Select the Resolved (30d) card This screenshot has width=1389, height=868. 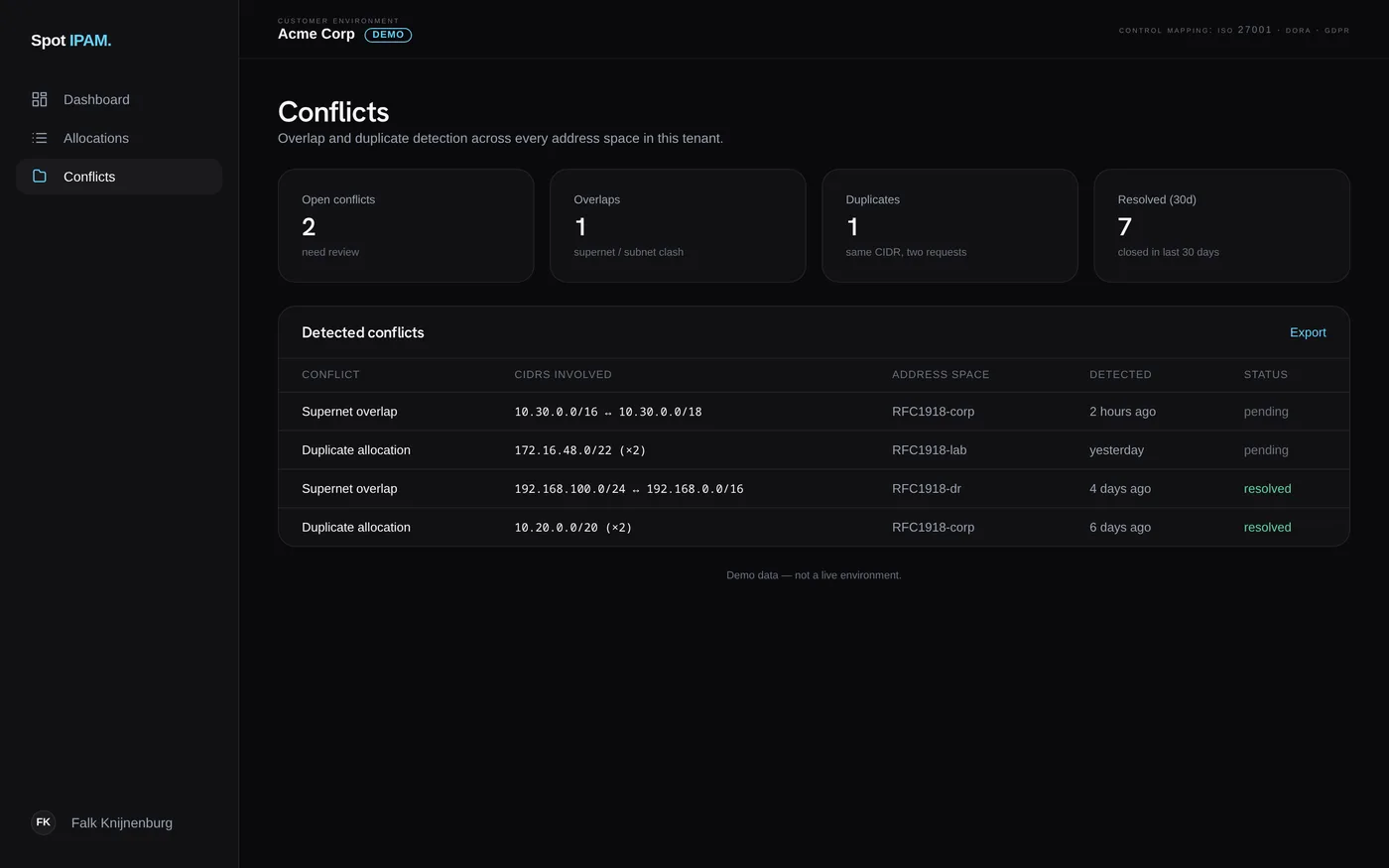(x=1221, y=225)
